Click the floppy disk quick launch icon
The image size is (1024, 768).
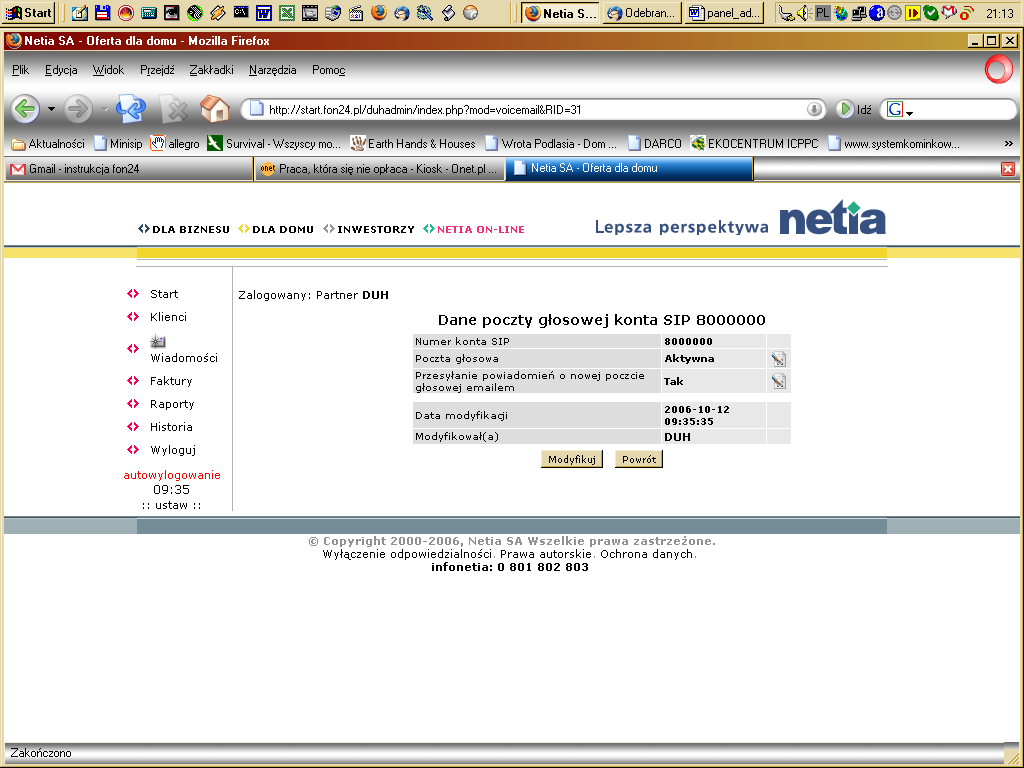[x=103, y=12]
